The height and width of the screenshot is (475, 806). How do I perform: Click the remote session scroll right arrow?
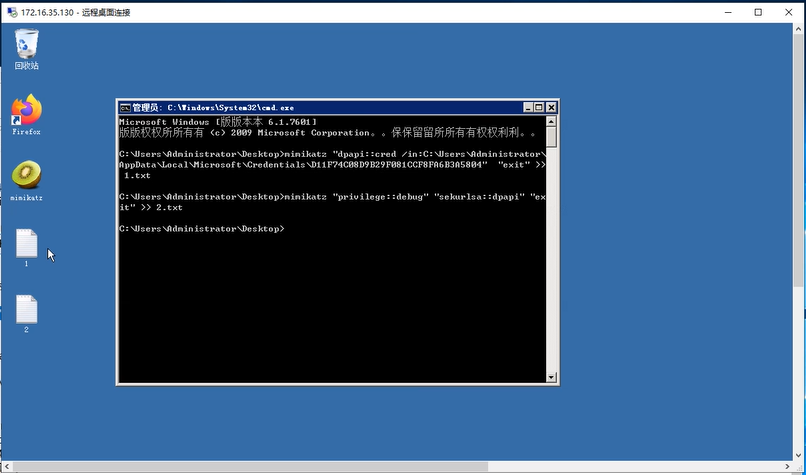(x=787, y=467)
